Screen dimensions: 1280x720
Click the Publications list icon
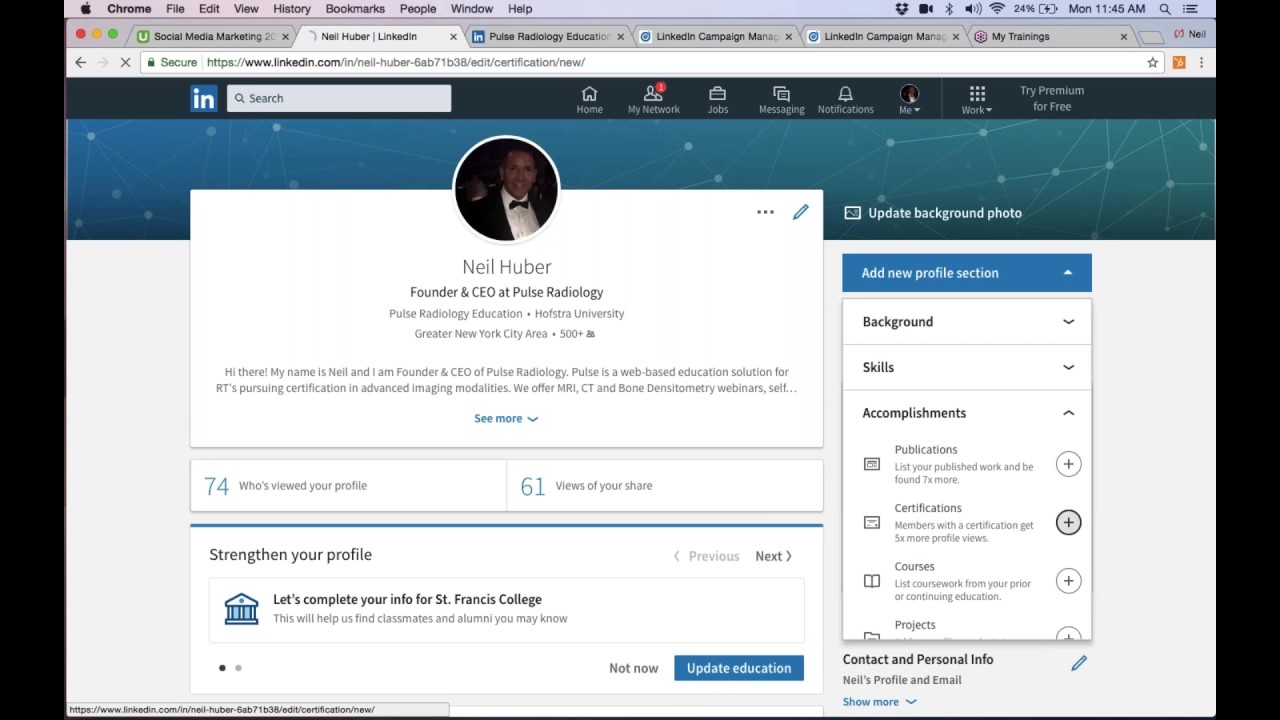tap(872, 464)
